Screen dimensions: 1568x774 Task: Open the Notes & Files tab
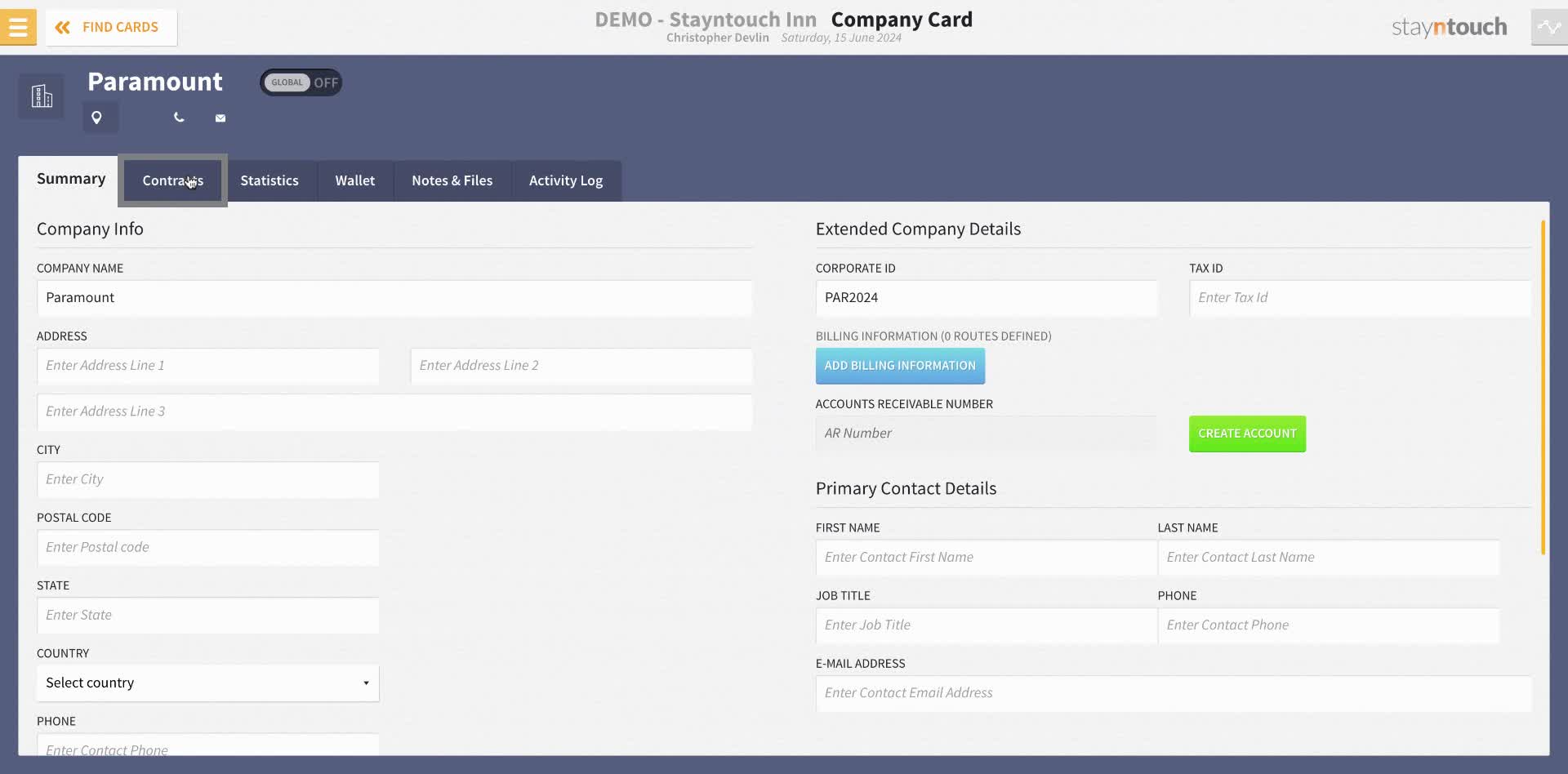[452, 180]
